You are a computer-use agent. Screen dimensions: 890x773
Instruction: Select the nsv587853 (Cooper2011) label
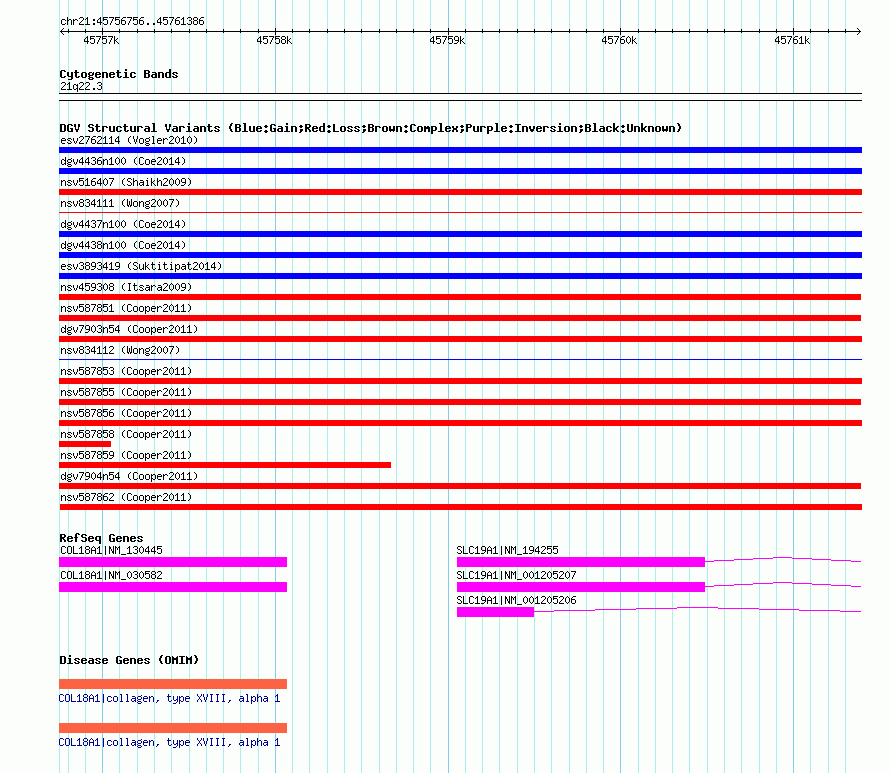pyautogui.click(x=126, y=371)
